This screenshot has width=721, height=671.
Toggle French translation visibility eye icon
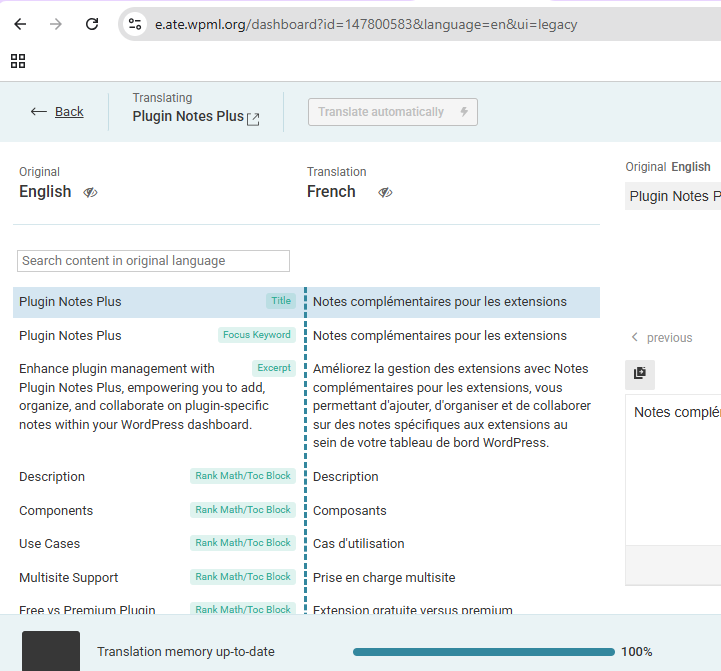pyautogui.click(x=385, y=192)
